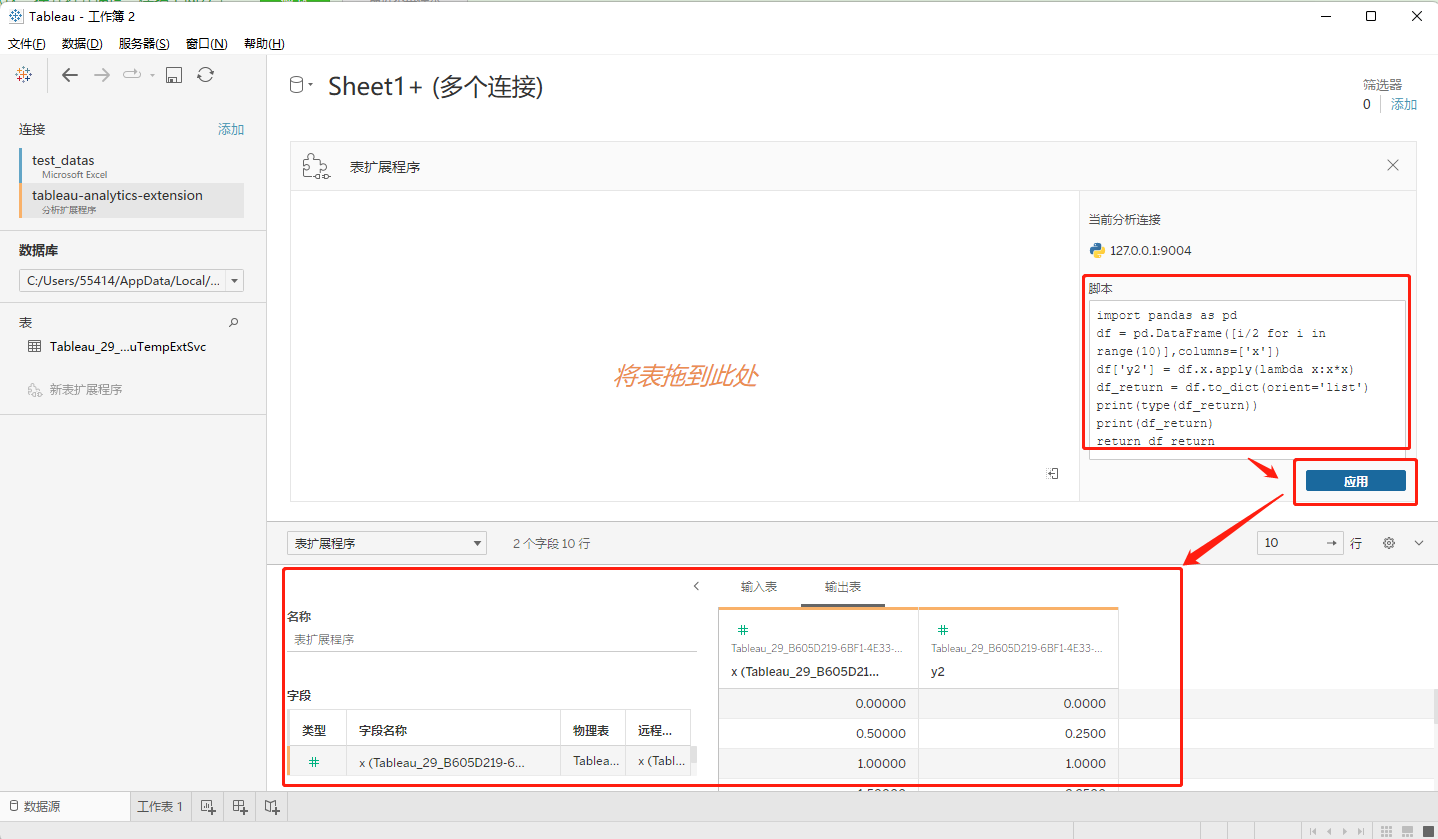Click the collapse-panel icon in the canvas corner
The width and height of the screenshot is (1438, 839).
[1052, 474]
